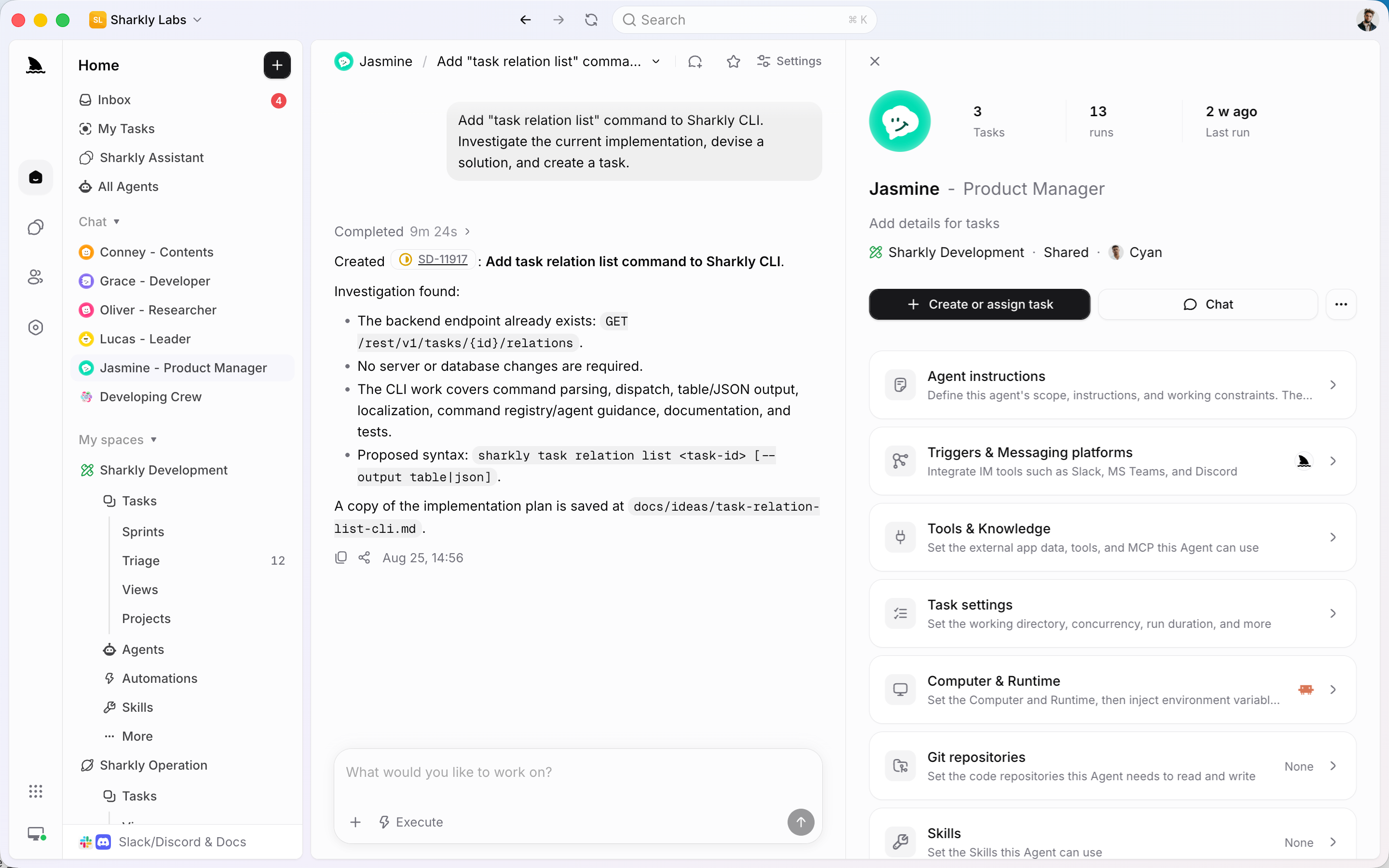This screenshot has width=1389, height=868.
Task: Click the message input box
Action: click(x=578, y=773)
